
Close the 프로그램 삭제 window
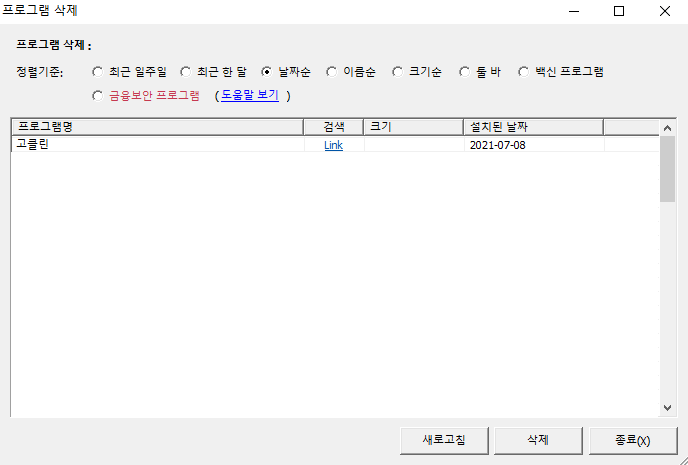(x=665, y=11)
